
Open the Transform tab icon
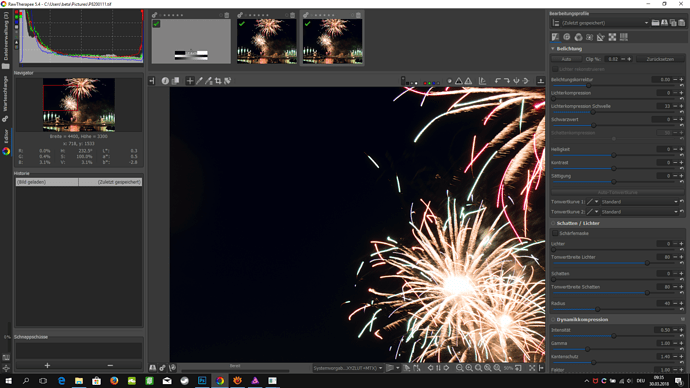tap(601, 37)
